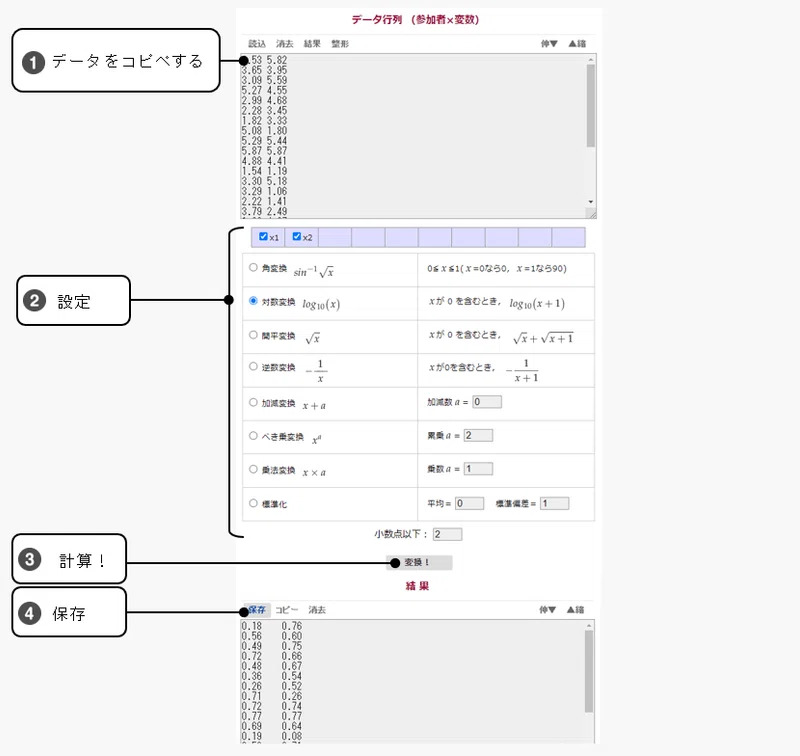Image resolution: width=800 pixels, height=756 pixels.
Task: Click the result row "0.71 0.26"
Action: tap(271, 696)
